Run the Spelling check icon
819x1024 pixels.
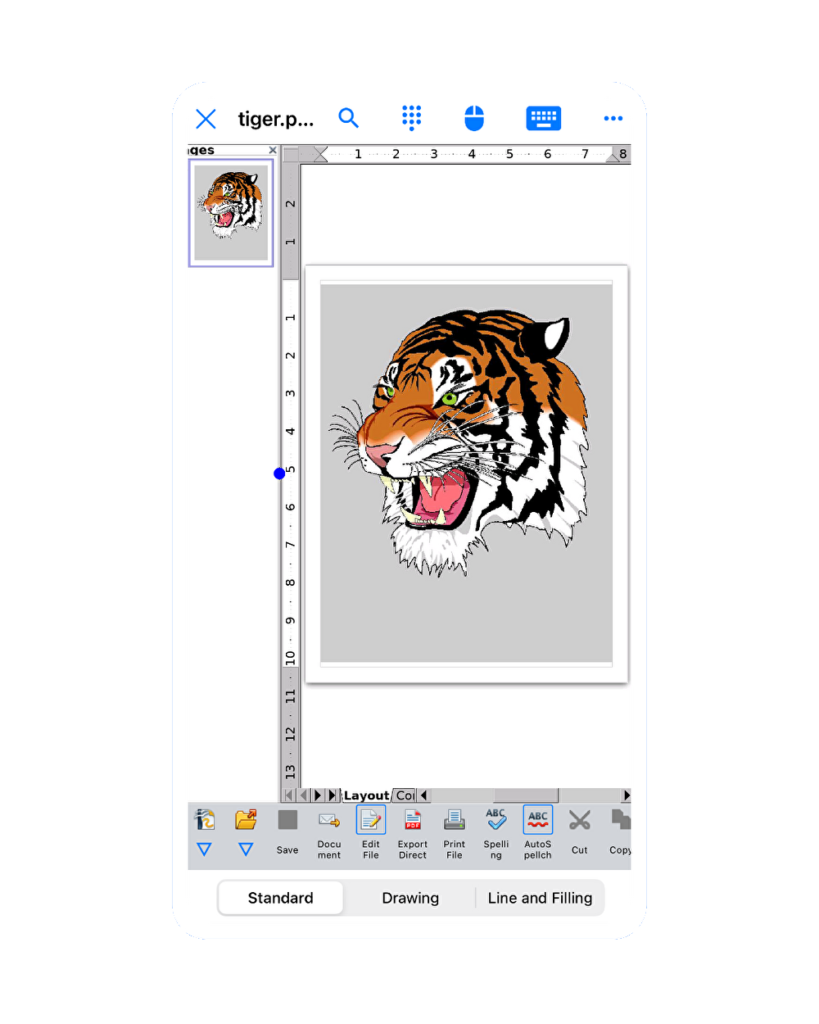pos(496,821)
